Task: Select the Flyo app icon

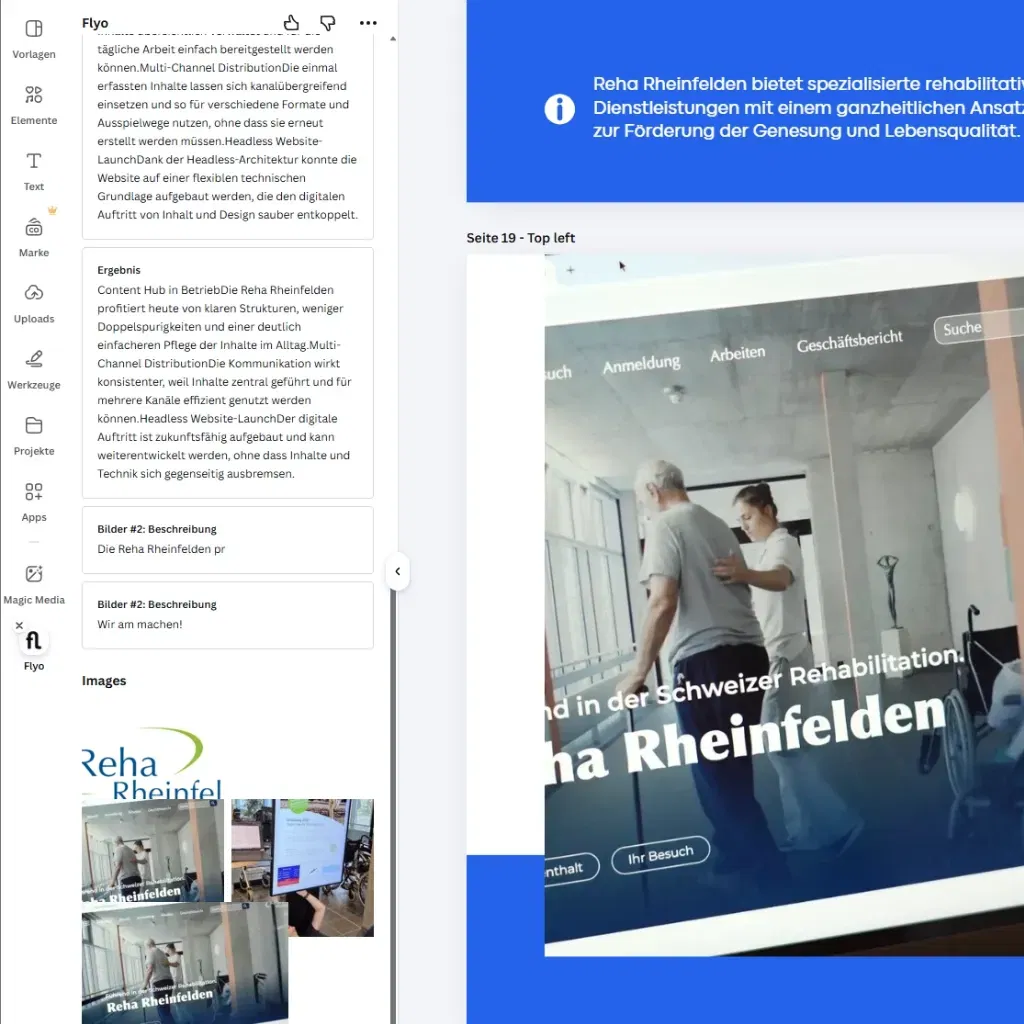Action: [34, 641]
